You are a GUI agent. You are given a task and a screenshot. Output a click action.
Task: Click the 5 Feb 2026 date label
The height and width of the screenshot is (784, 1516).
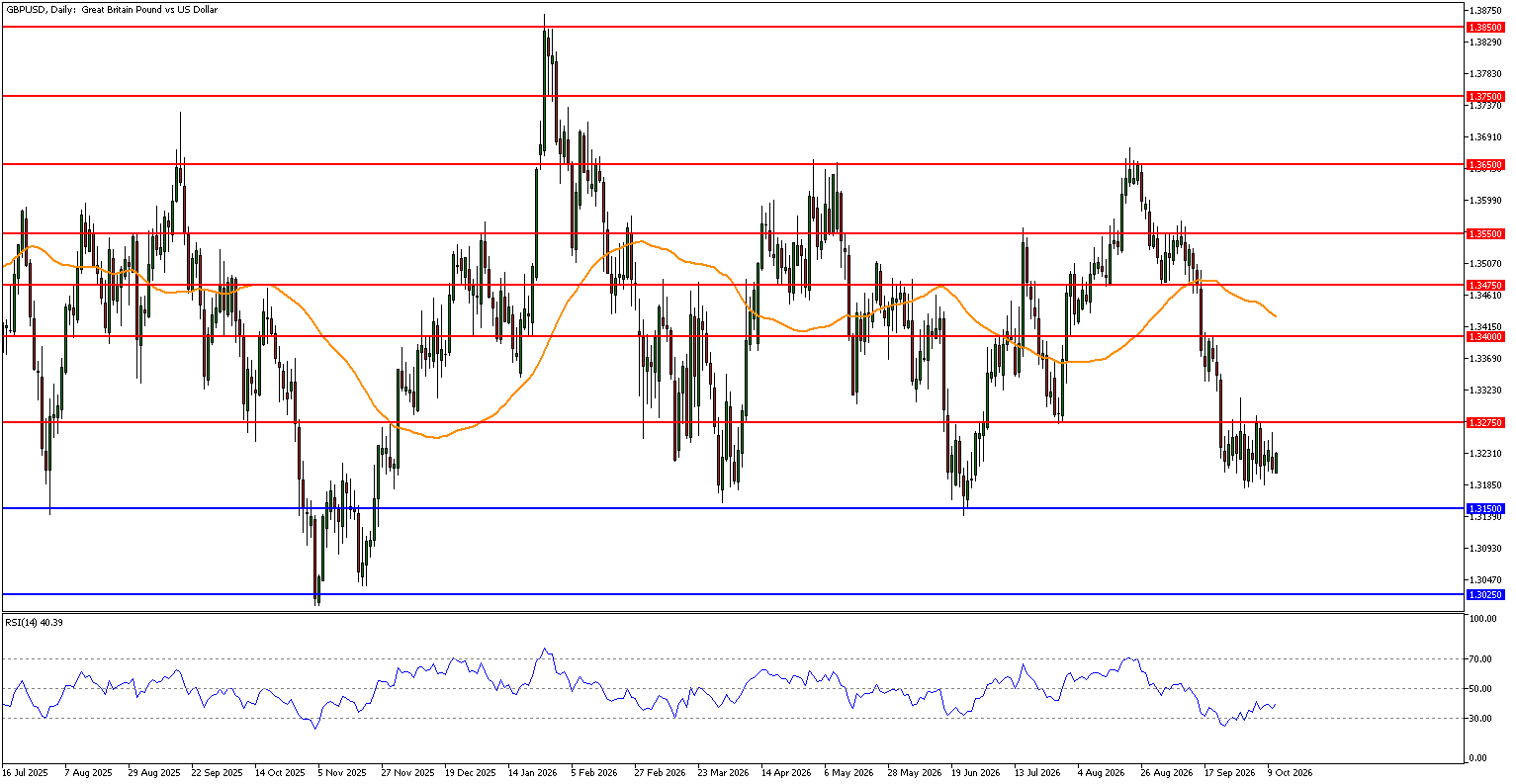click(593, 771)
